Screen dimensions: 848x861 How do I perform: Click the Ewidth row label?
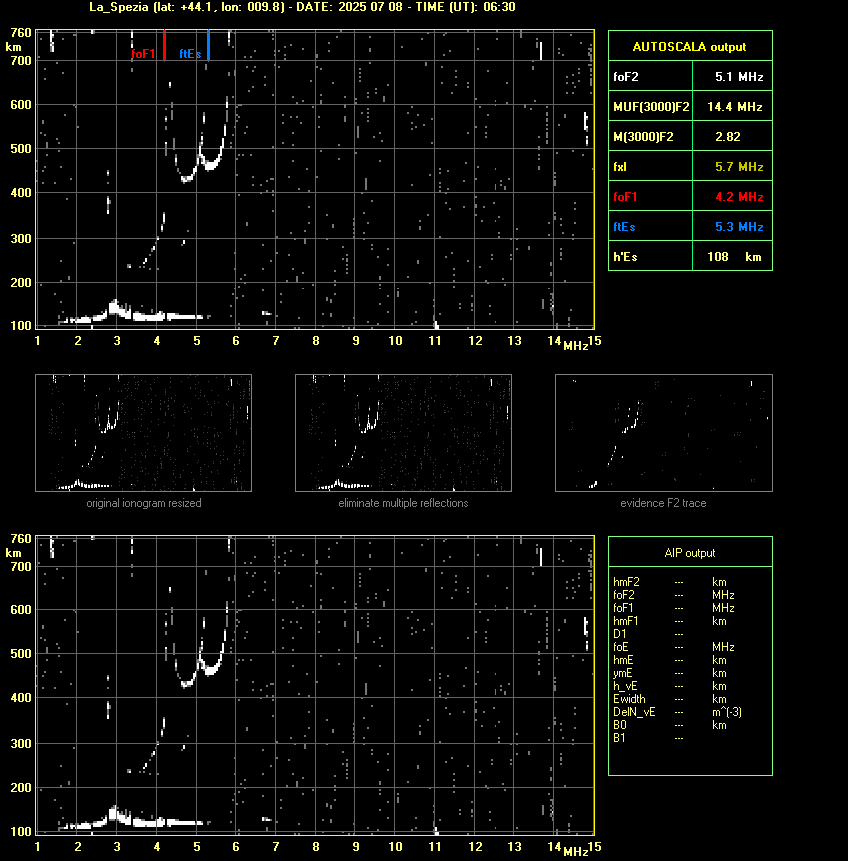(x=629, y=699)
